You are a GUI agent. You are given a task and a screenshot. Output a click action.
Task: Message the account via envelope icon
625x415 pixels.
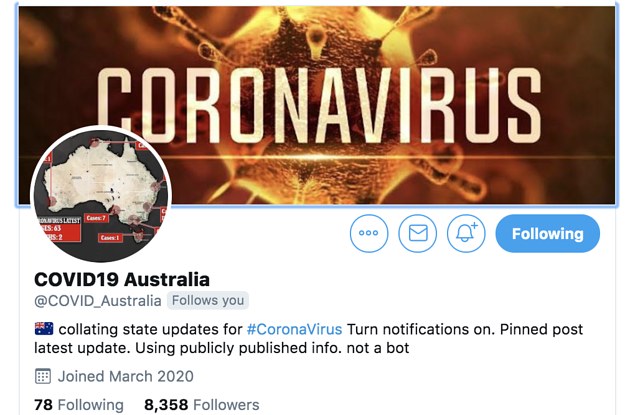click(417, 233)
